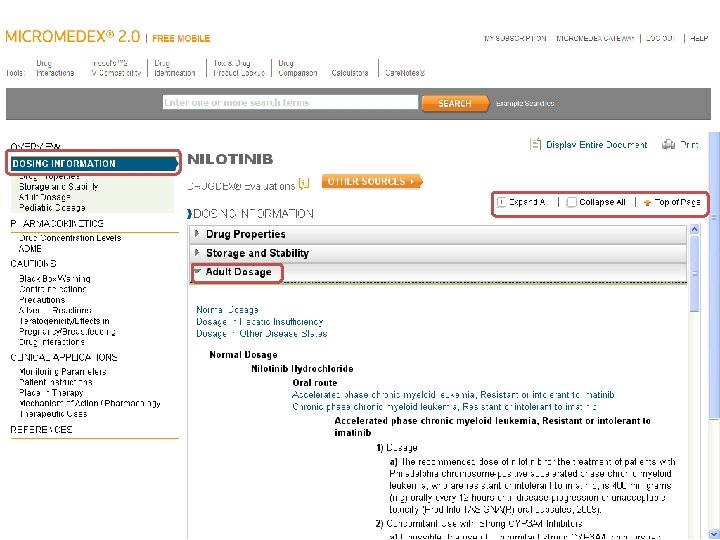Open Example Searches link

click(525, 103)
